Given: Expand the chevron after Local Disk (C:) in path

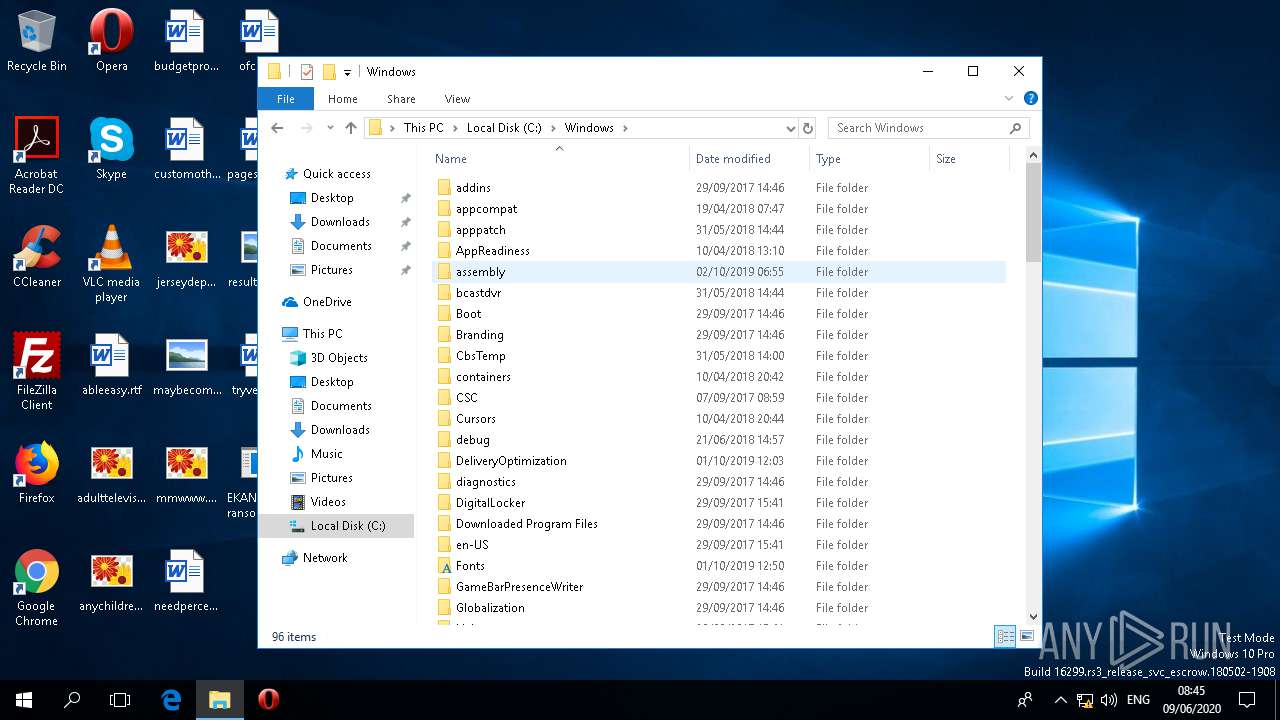Looking at the screenshot, I should (552, 128).
